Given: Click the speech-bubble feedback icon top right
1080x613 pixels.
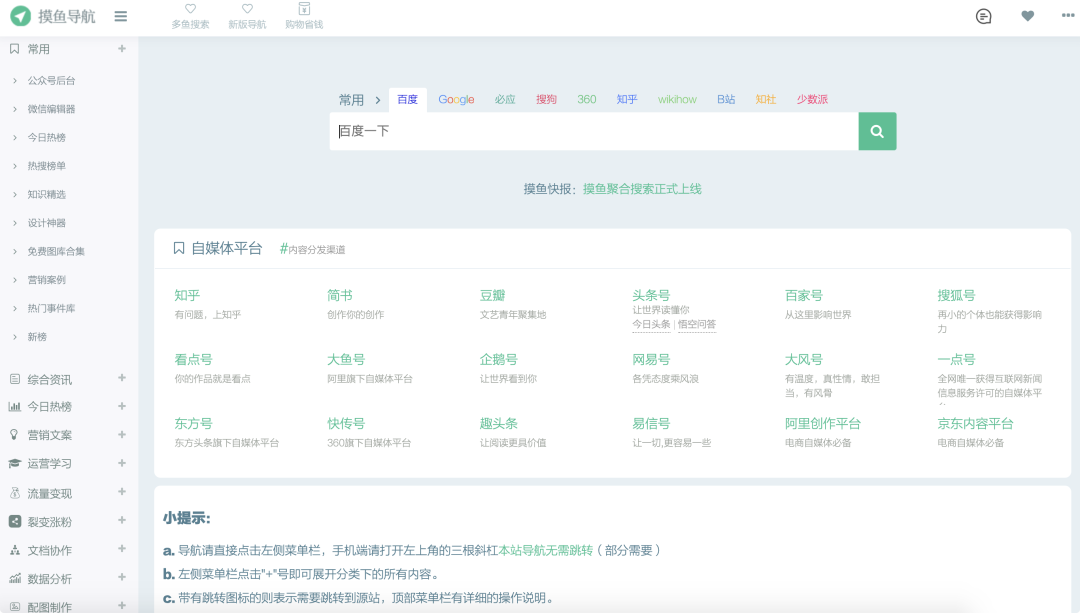Looking at the screenshot, I should 983,16.
